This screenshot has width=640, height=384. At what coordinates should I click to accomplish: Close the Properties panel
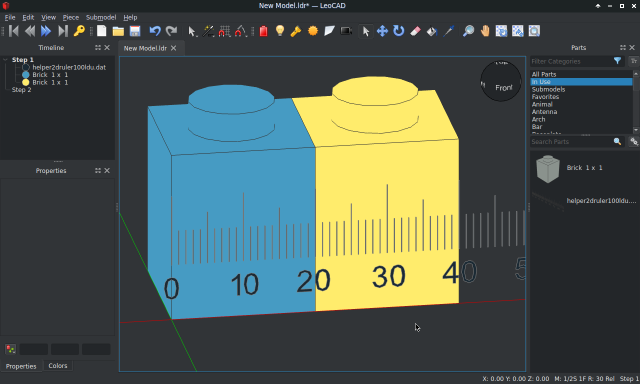click(x=107, y=171)
